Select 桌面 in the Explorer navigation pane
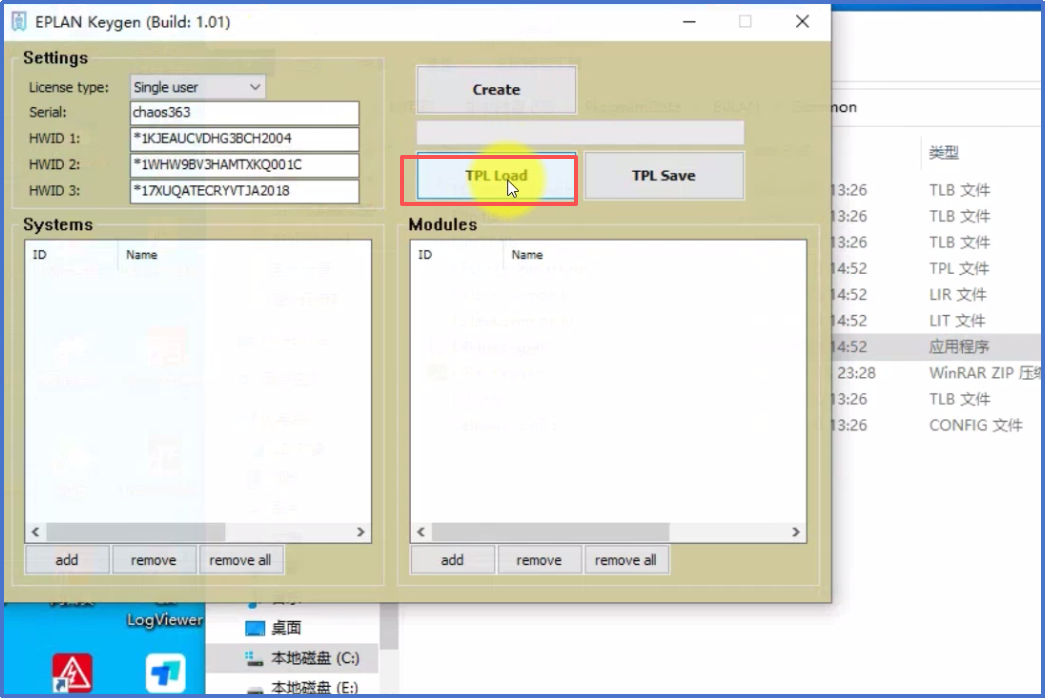The width and height of the screenshot is (1046, 700). (286, 628)
